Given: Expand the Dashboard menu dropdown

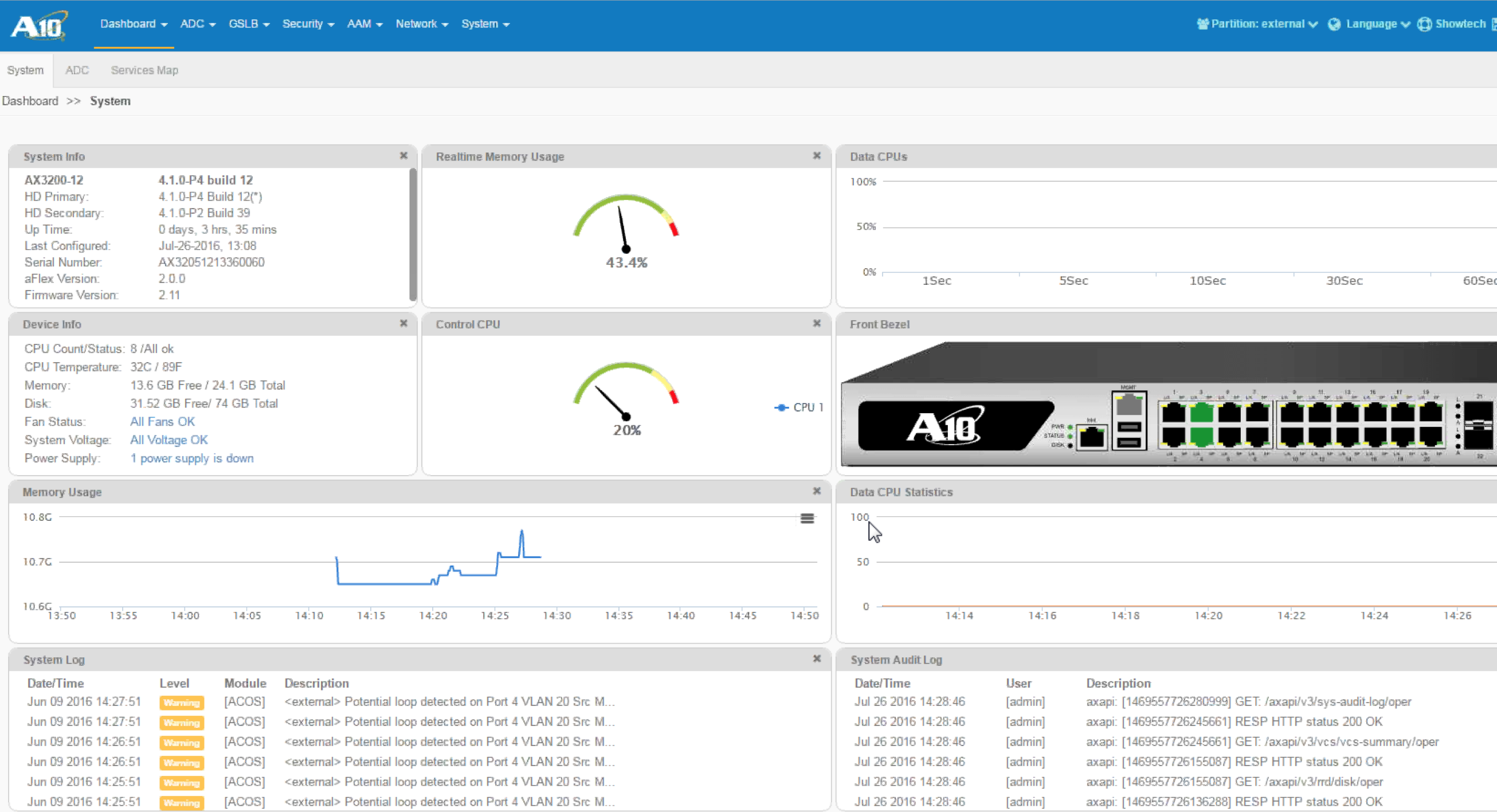Looking at the screenshot, I should click(134, 24).
